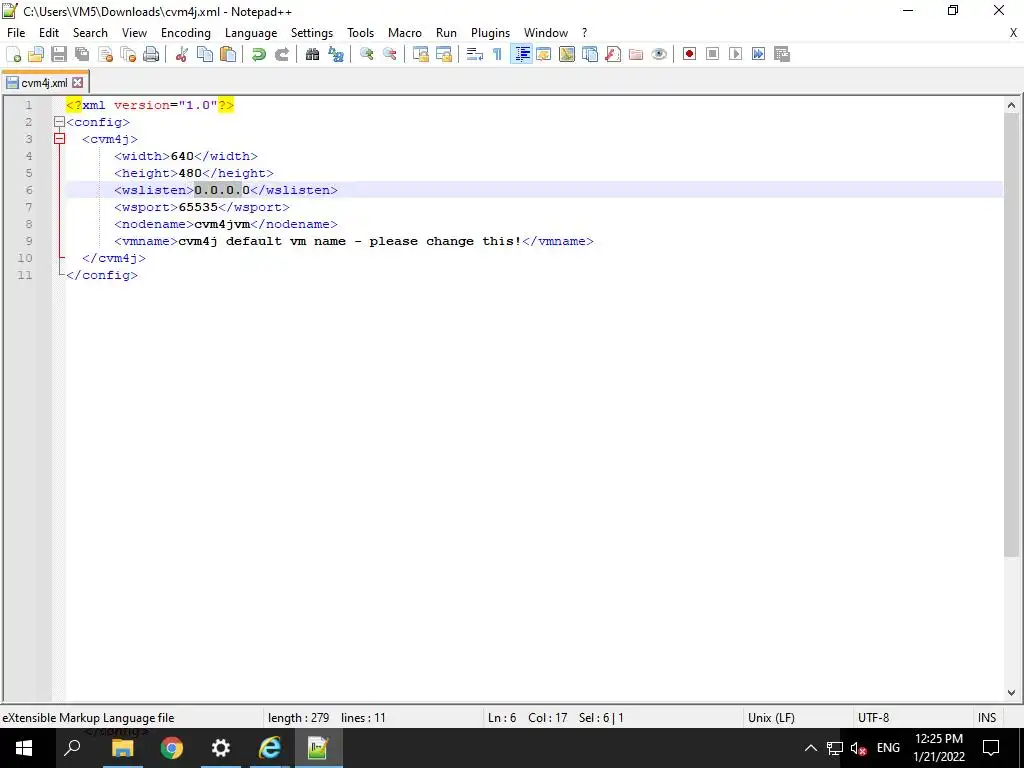The width and height of the screenshot is (1024, 768).
Task: Click line number 9 in the margin
Action: click(x=29, y=241)
